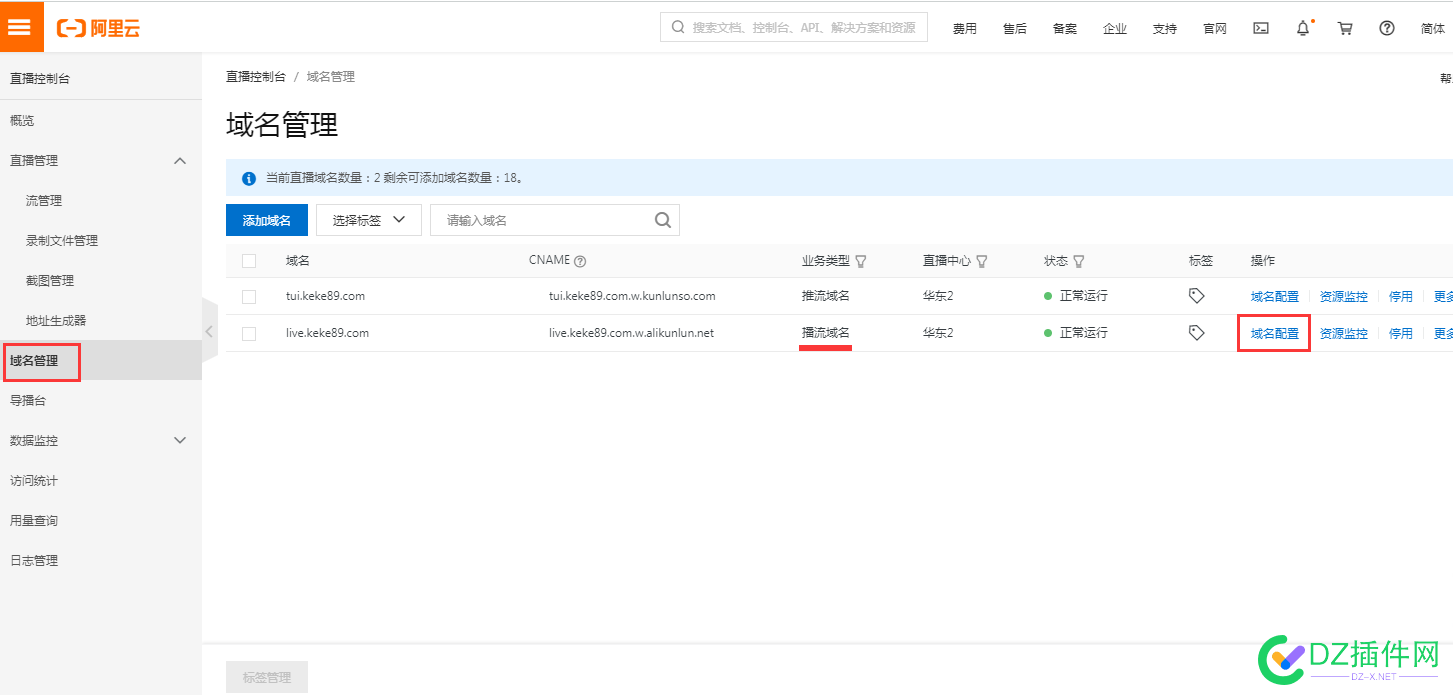Click the search magnifier icon in top bar

pos(678,27)
